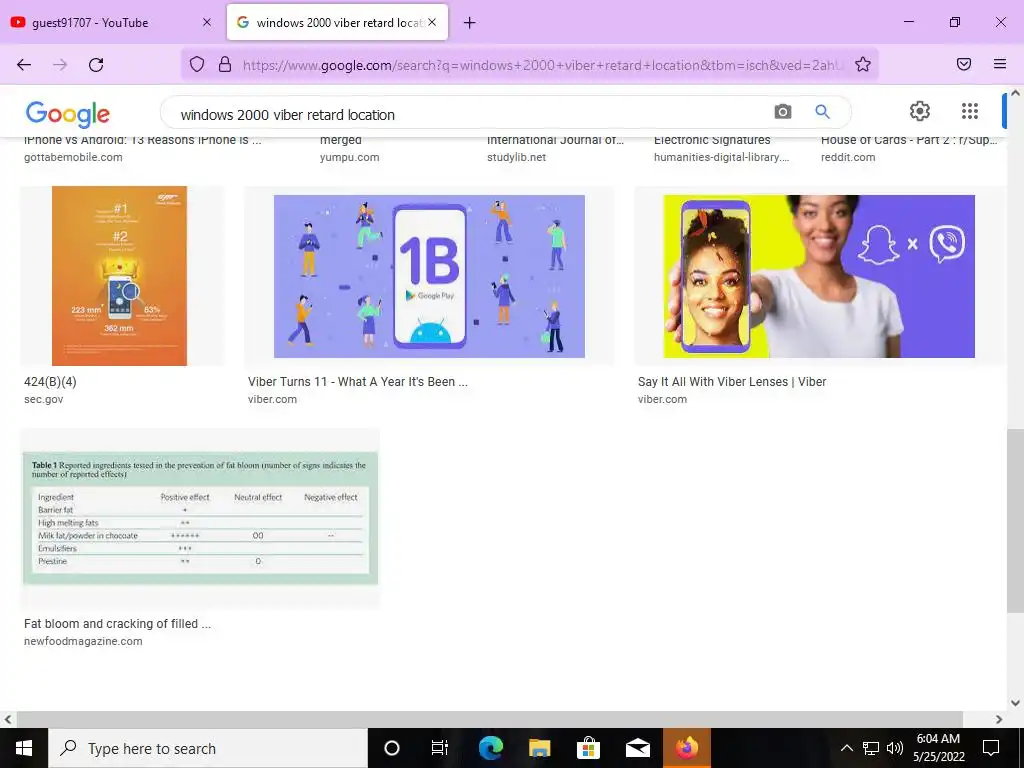Close the Google search tab
This screenshot has height=768, width=1024.
coord(432,22)
